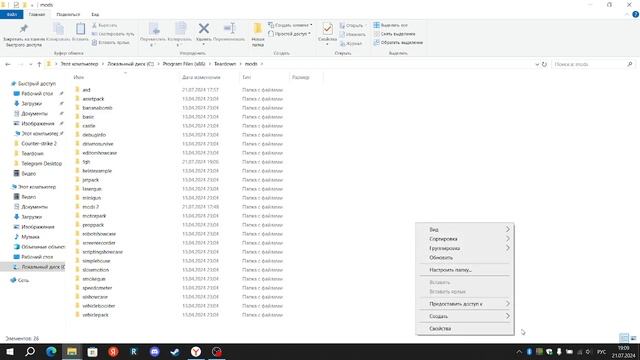The width and height of the screenshot is (640, 360).
Task: Click Program Files (x86) breadcrumb segment
Action: coord(184,64)
